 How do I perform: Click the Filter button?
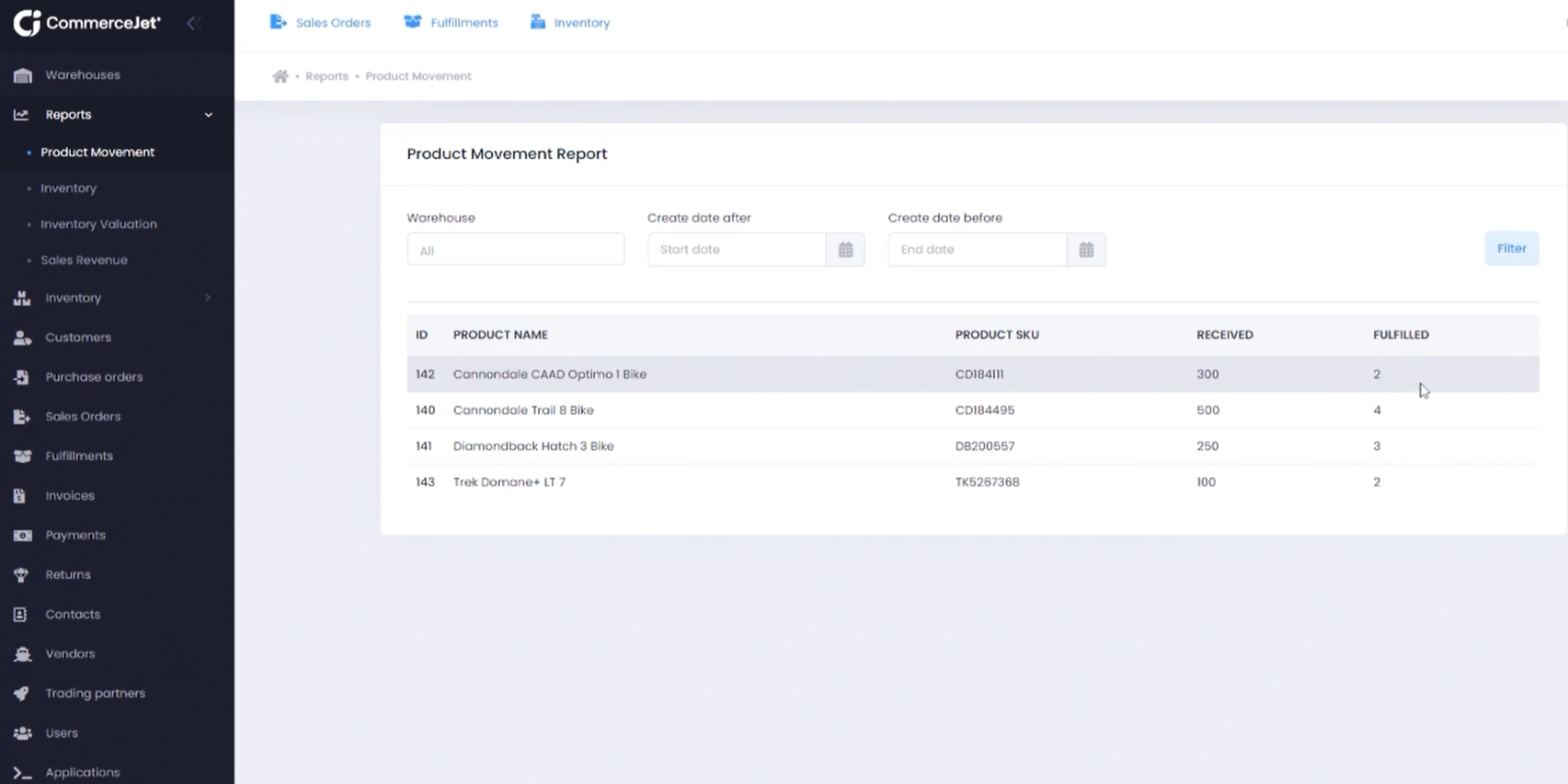(x=1511, y=248)
